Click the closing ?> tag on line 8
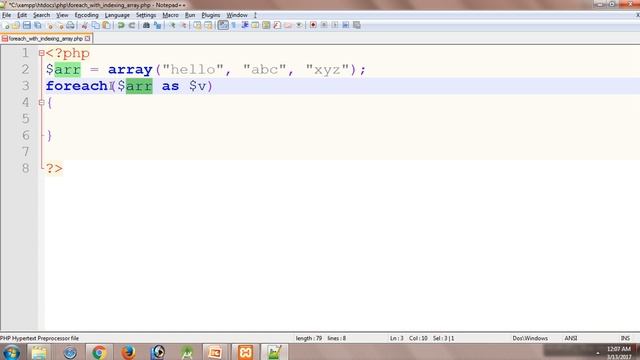This screenshot has width=640, height=360. 54,169
